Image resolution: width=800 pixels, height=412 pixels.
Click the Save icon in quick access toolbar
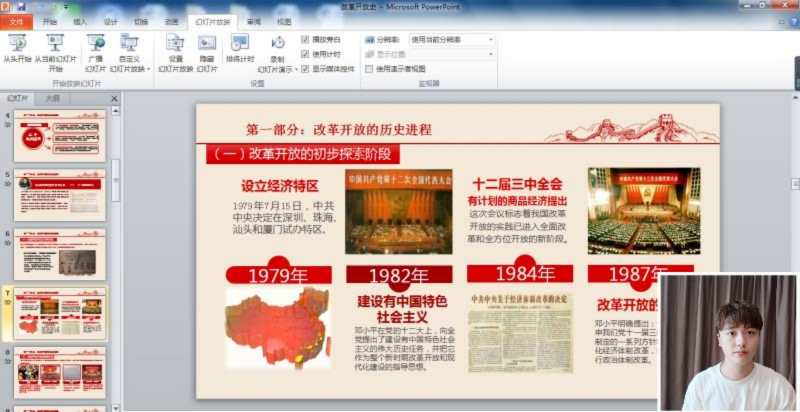coord(21,7)
